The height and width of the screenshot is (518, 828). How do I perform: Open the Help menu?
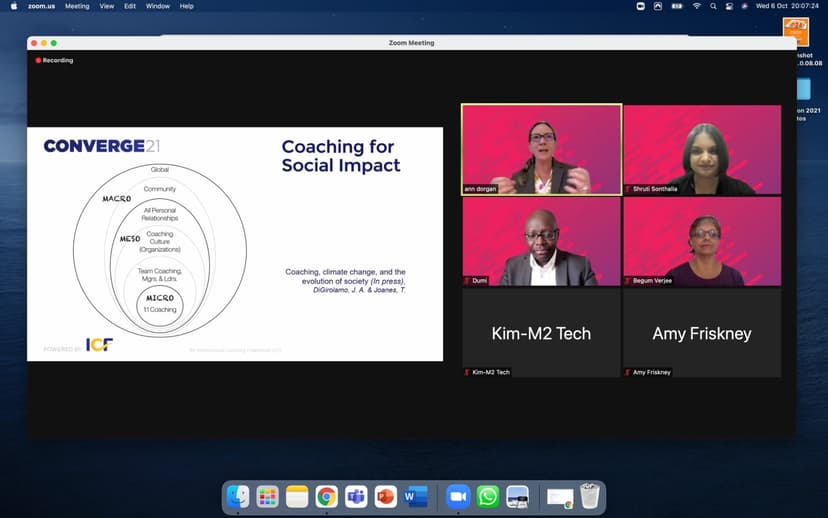tap(186, 6)
